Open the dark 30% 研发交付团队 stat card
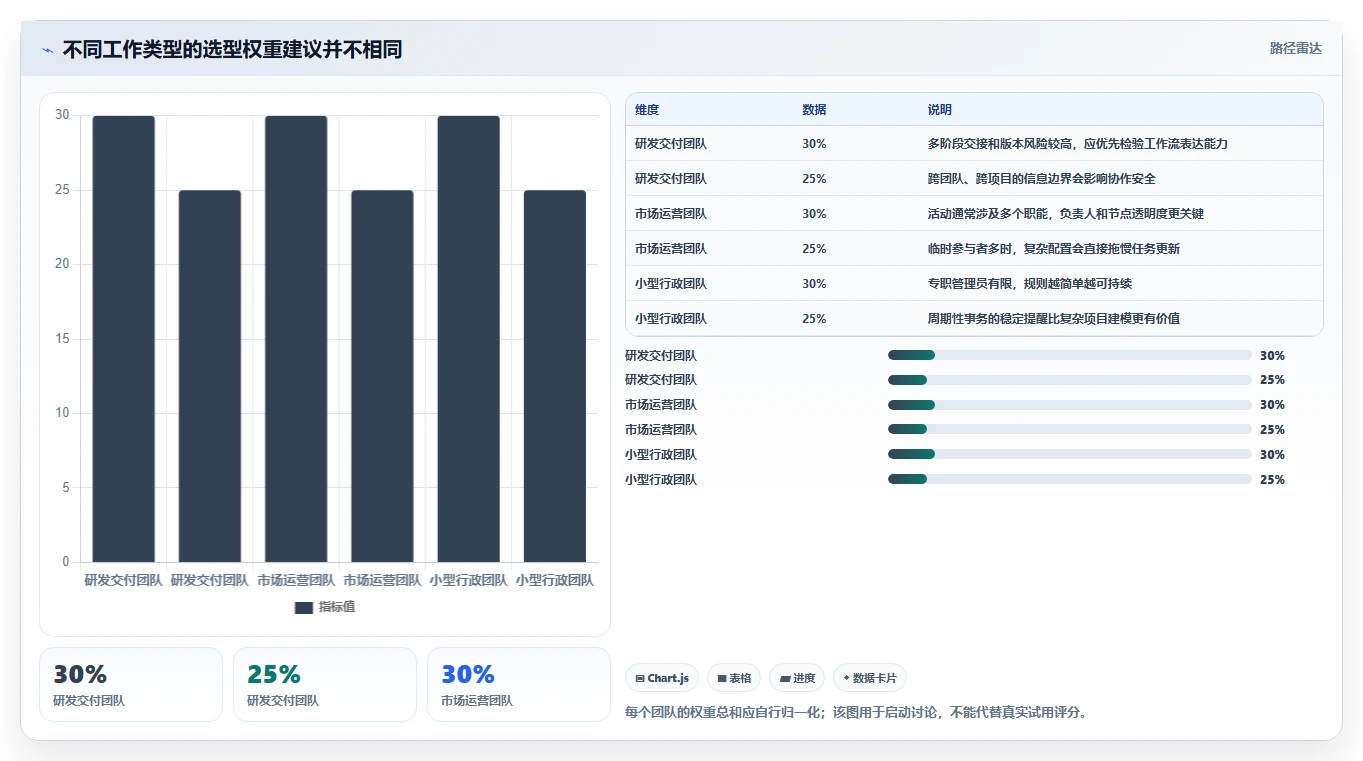The image size is (1363, 761). pos(131,685)
